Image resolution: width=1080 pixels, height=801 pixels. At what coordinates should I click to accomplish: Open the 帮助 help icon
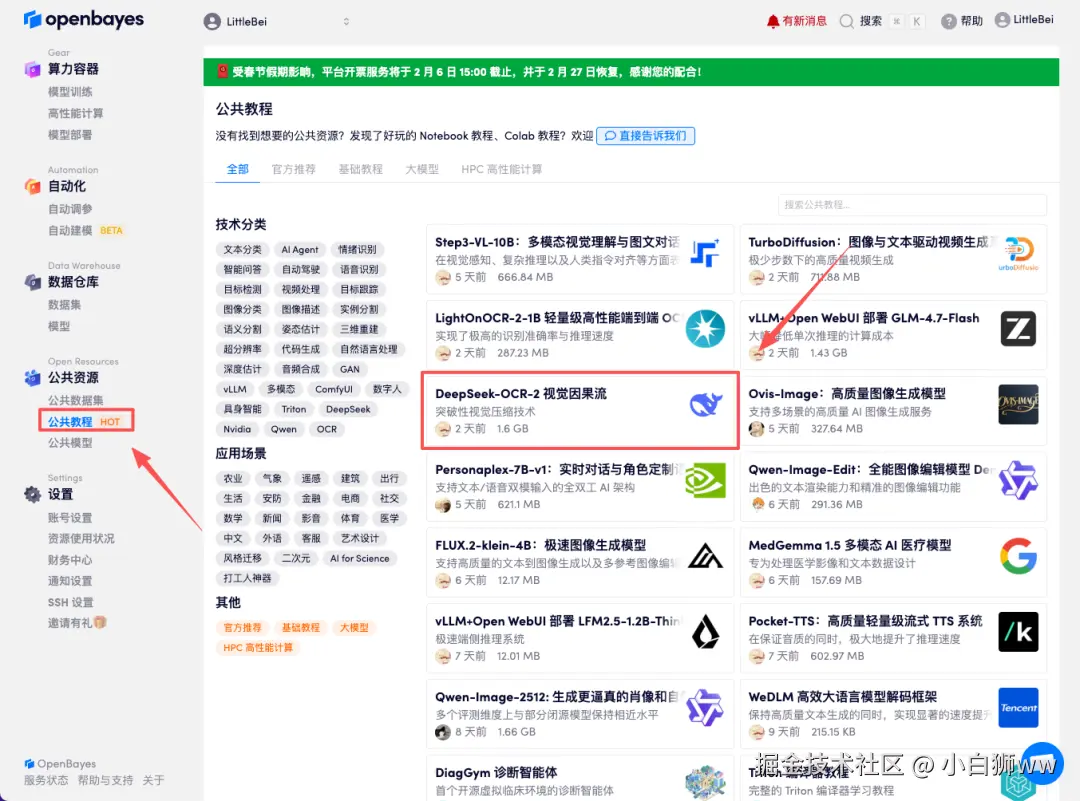(x=948, y=21)
